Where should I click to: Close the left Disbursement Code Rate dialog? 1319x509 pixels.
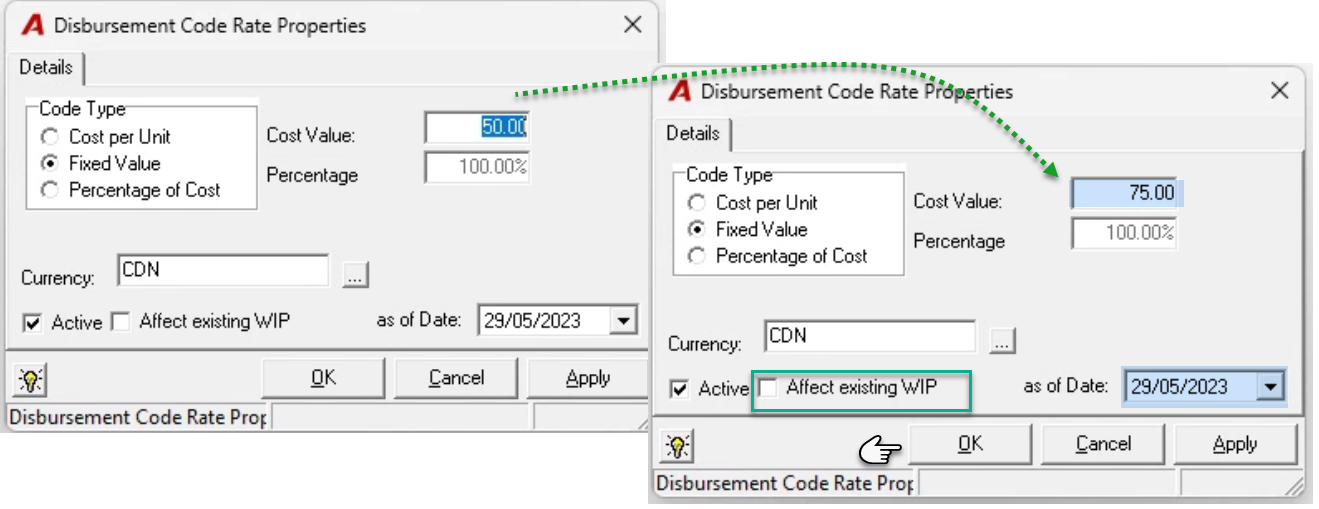point(632,26)
